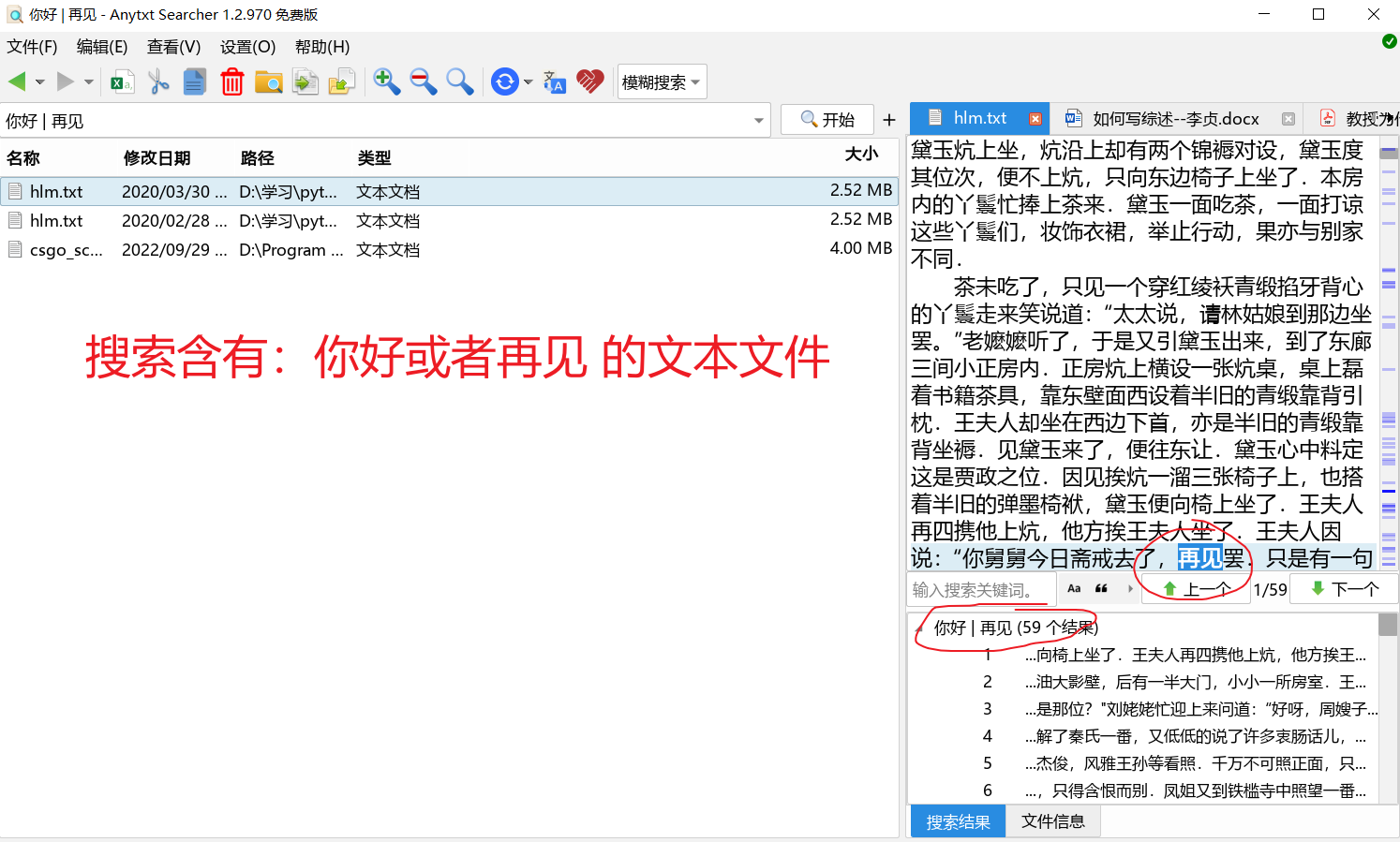
Task: Select the csgo_sc... file row
Action: [x=450, y=249]
